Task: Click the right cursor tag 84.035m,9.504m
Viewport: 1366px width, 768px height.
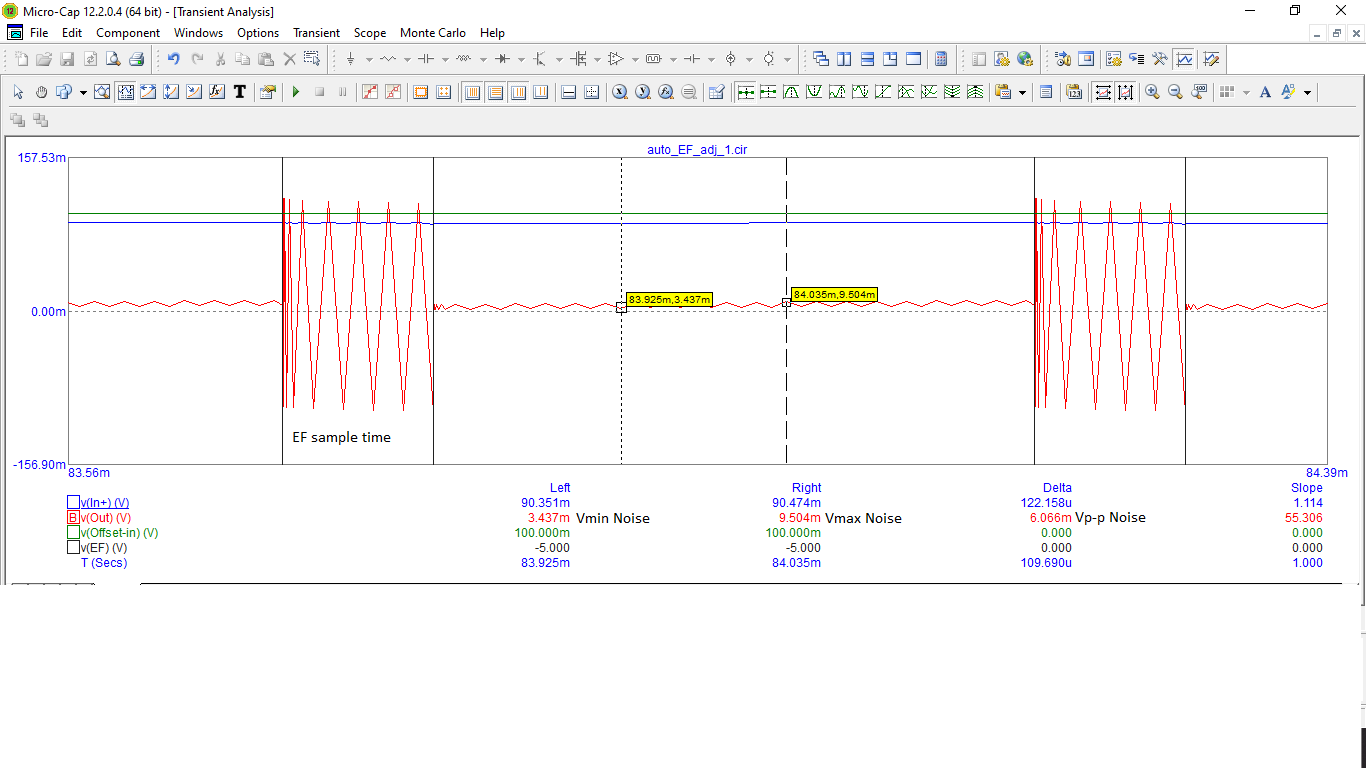Action: pyautogui.click(x=834, y=294)
